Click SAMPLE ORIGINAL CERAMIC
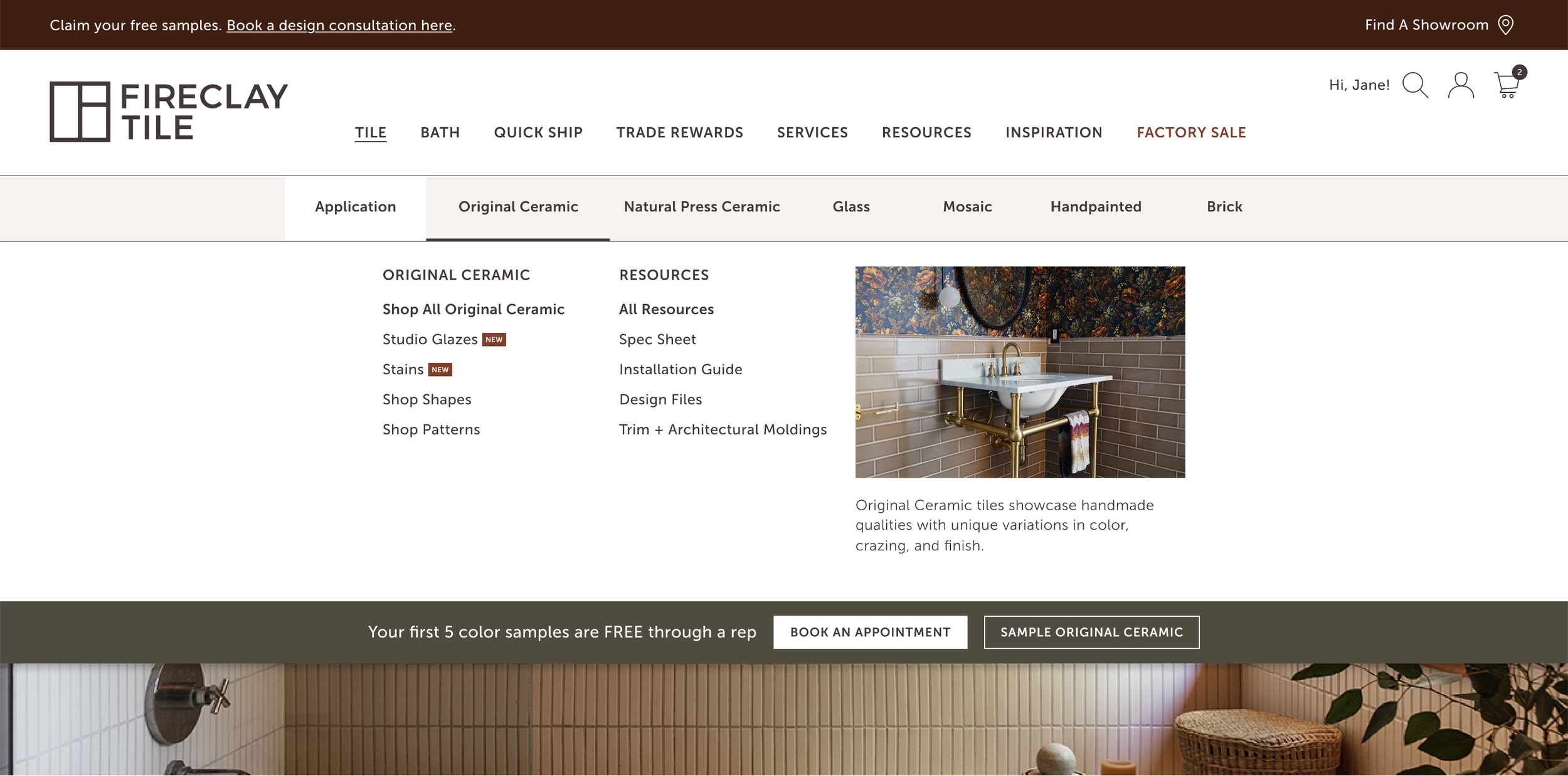 1092,632
